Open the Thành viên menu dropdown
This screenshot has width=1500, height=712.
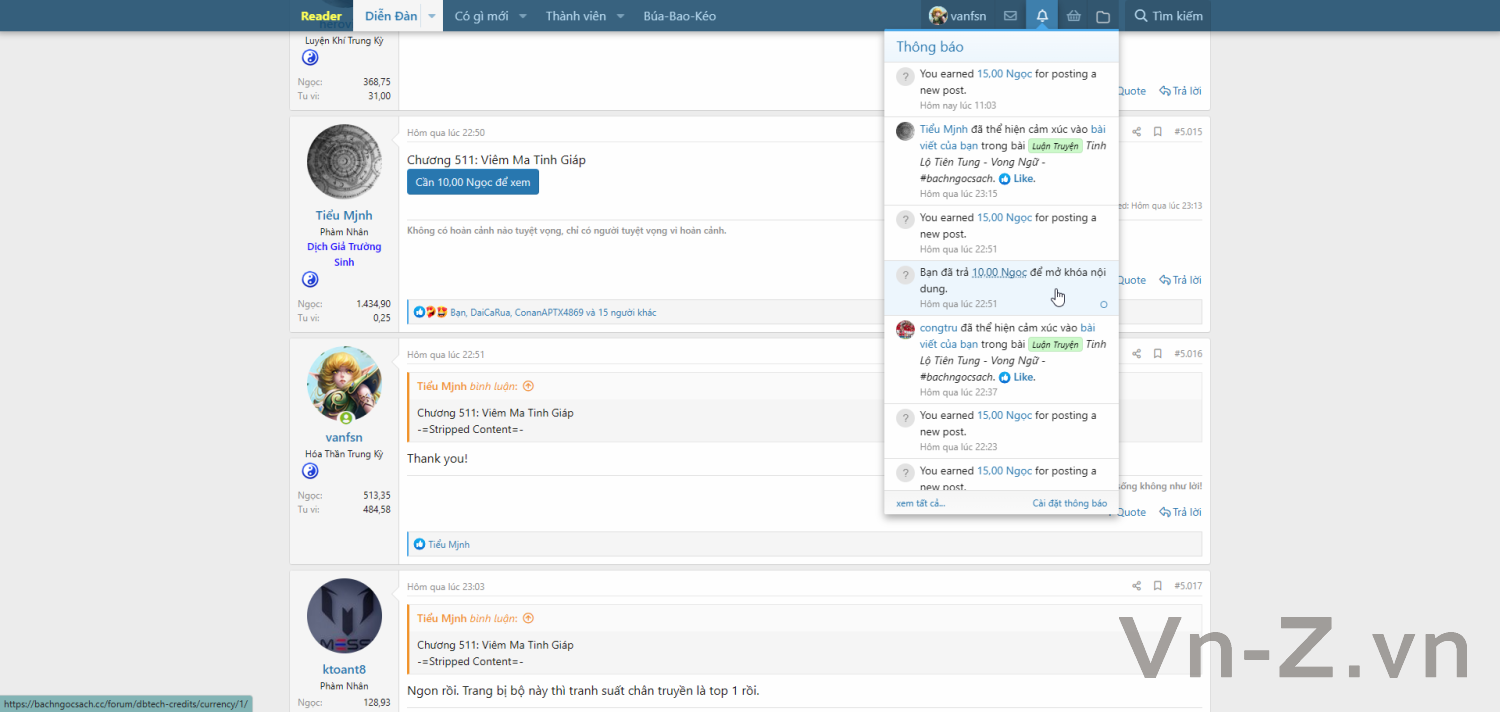620,16
